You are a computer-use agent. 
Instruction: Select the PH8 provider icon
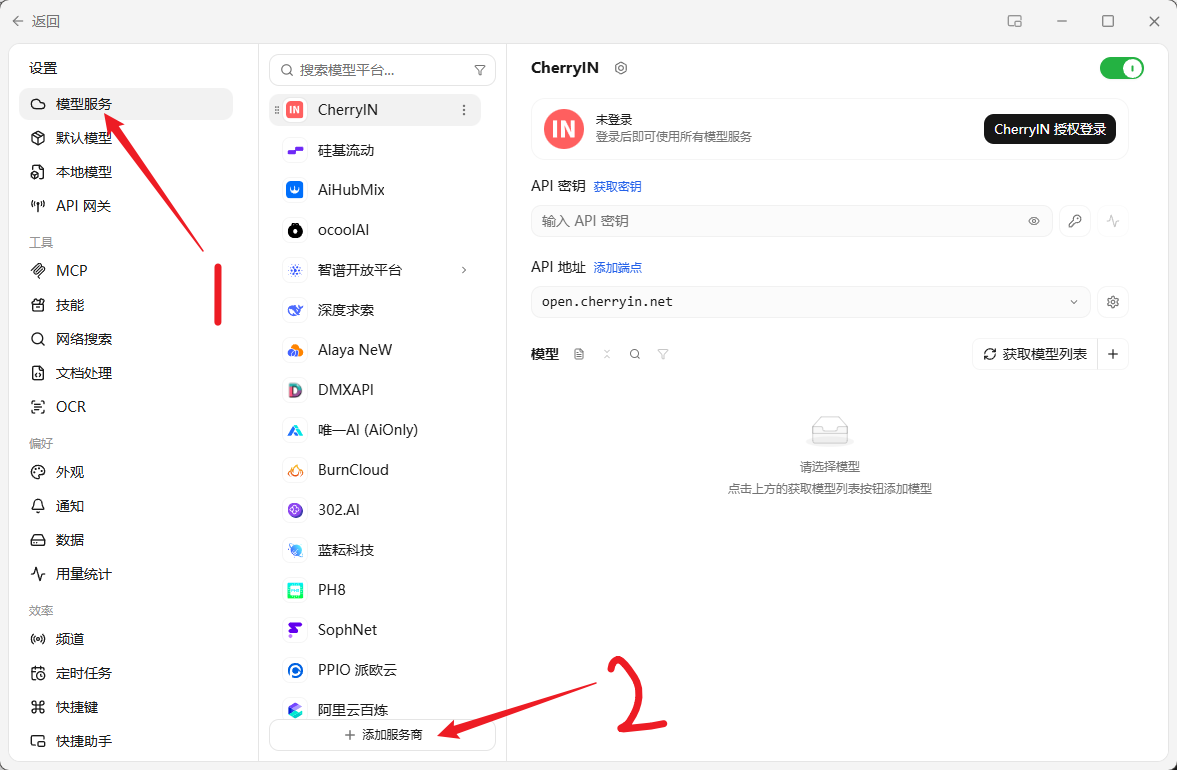coord(295,590)
